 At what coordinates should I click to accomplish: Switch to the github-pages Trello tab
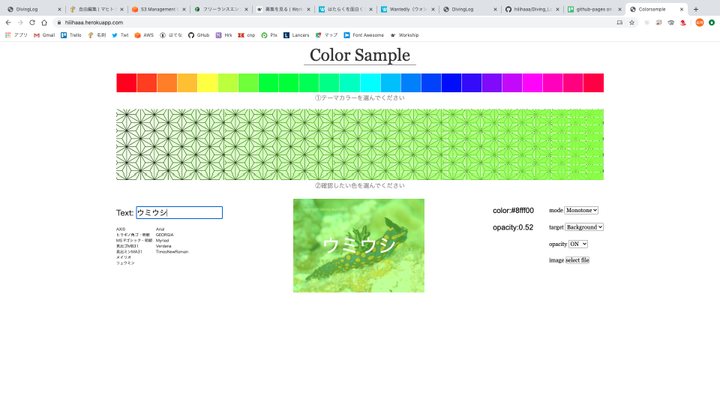point(594,9)
